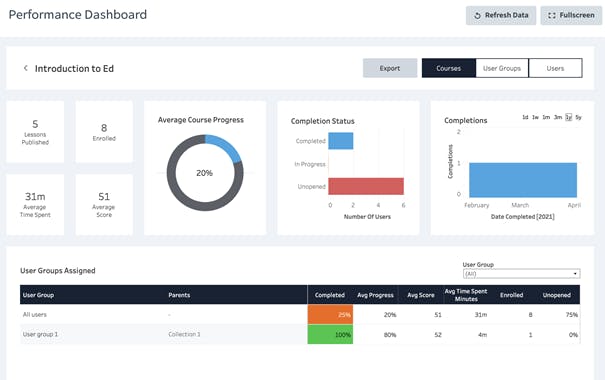Viewport: 605px width, 380px height.
Task: Click the red Unopened bar in Completion Status
Action: [x=366, y=186]
